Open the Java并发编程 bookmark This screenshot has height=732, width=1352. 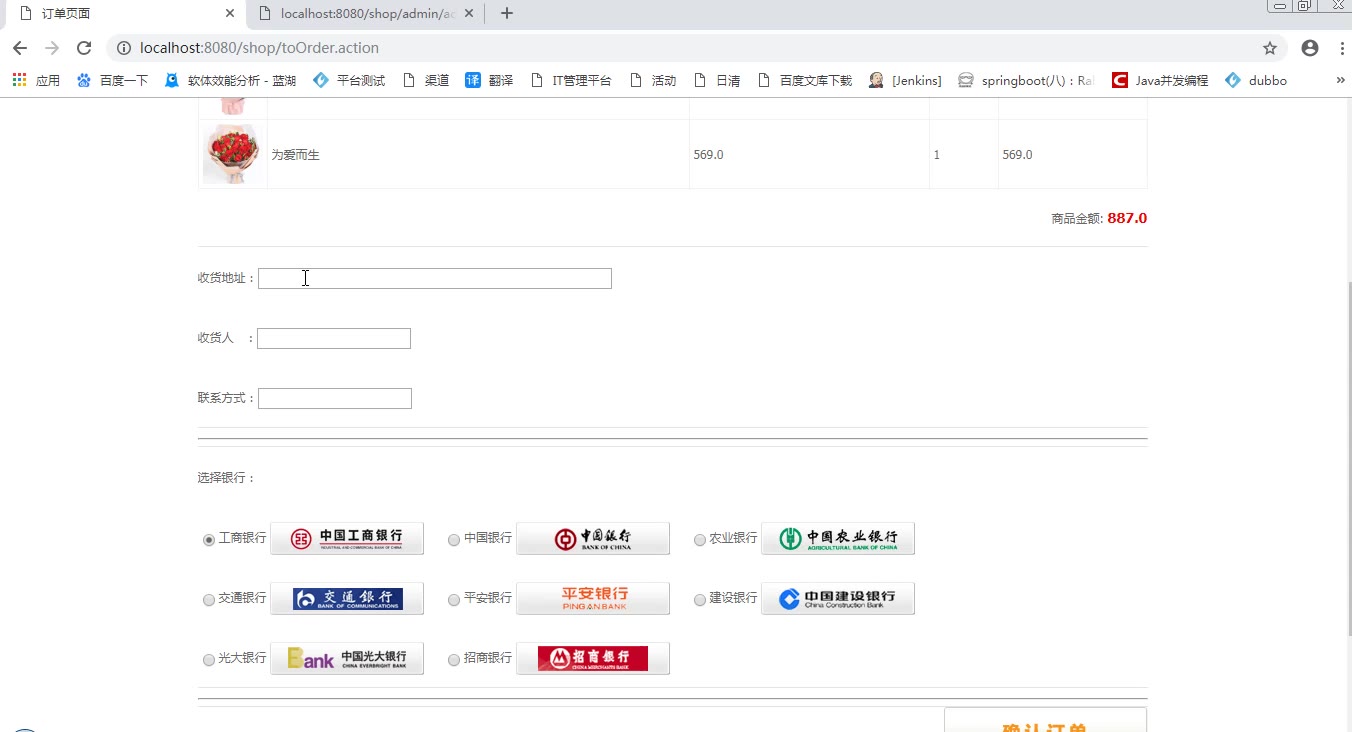1160,80
